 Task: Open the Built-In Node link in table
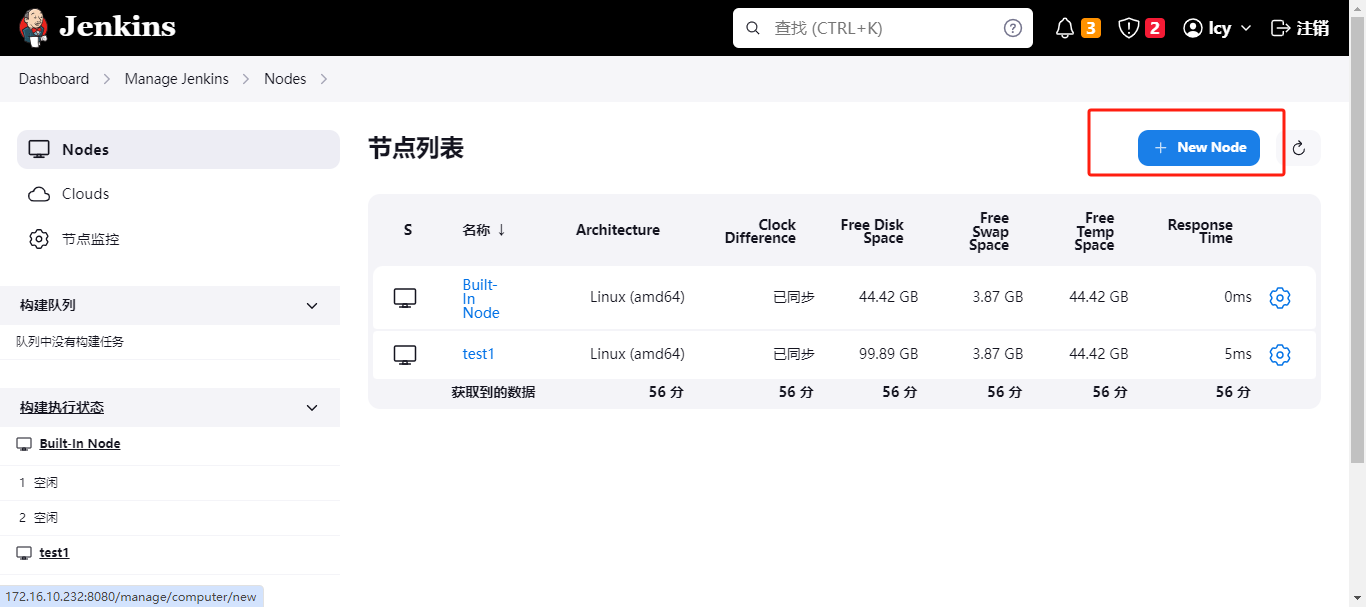click(480, 298)
